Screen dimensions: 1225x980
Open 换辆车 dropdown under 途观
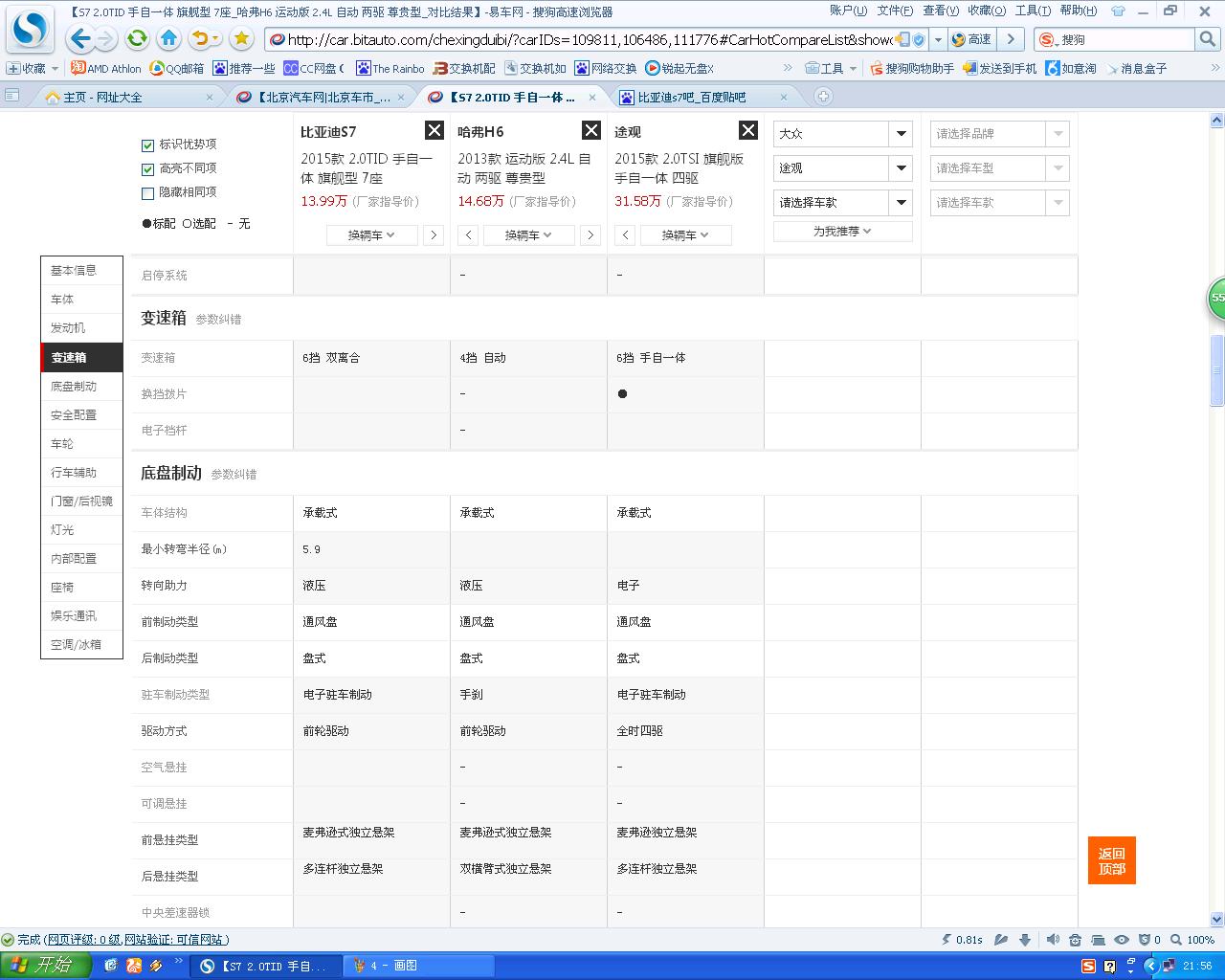685,235
